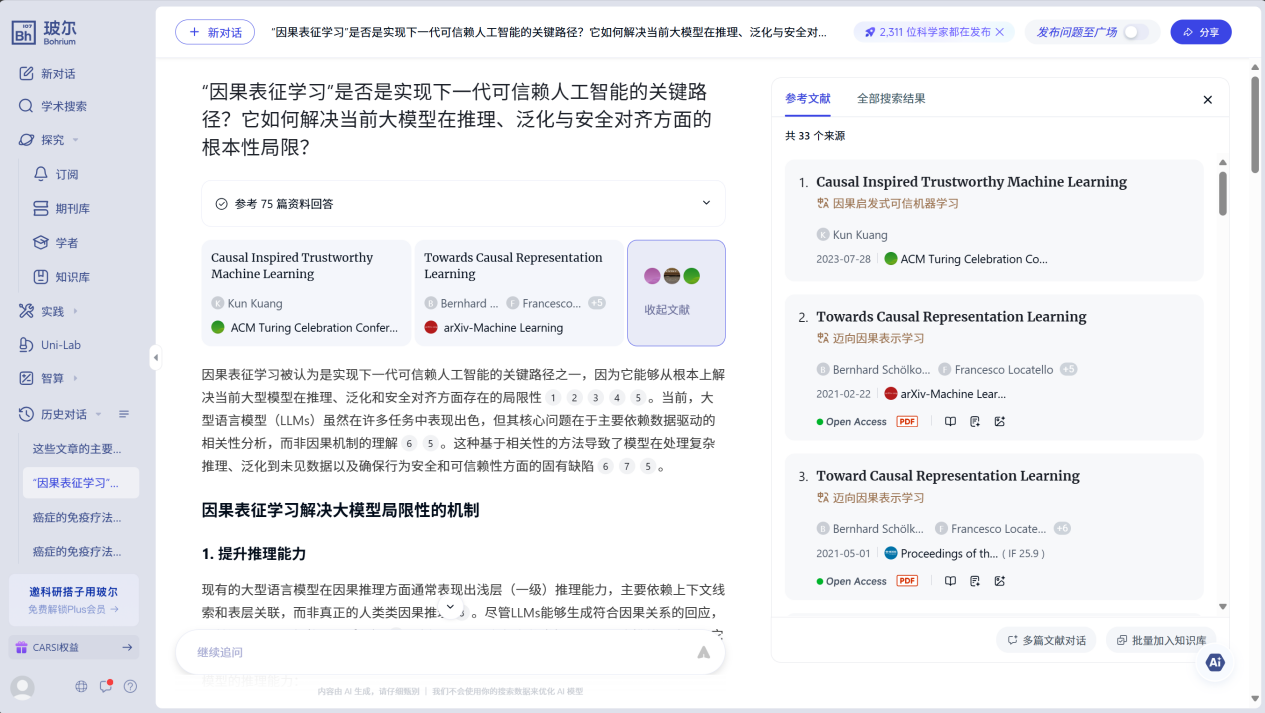The width and height of the screenshot is (1265, 713).
Task: Click the 分享 button
Action: (x=1201, y=32)
